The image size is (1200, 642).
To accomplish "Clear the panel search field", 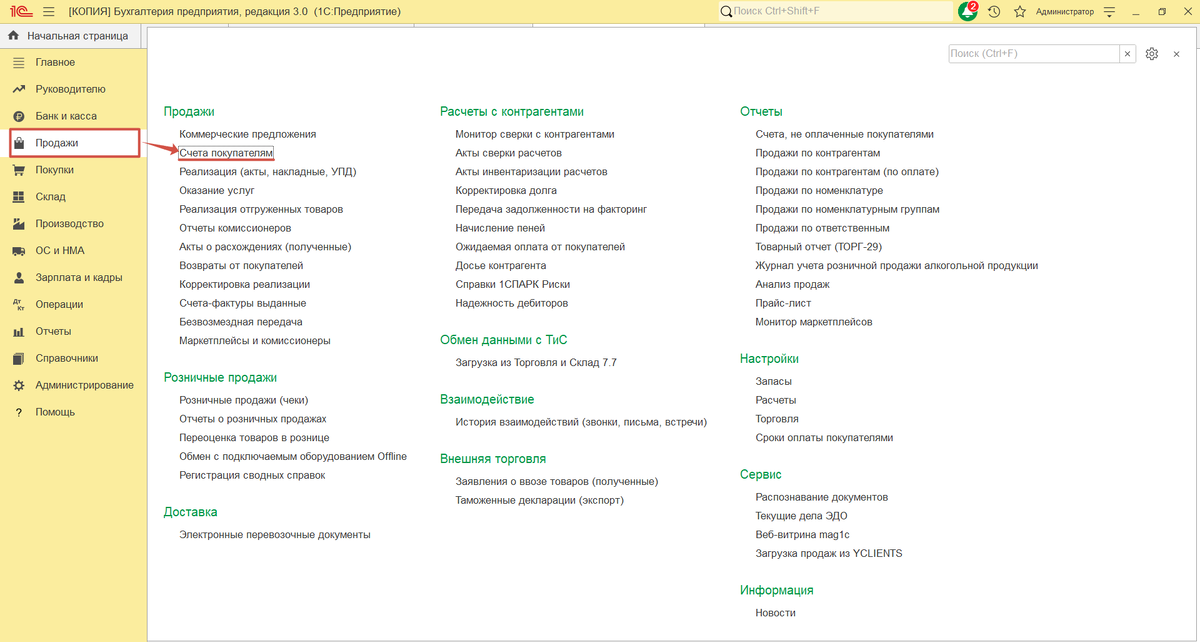I will click(1128, 54).
